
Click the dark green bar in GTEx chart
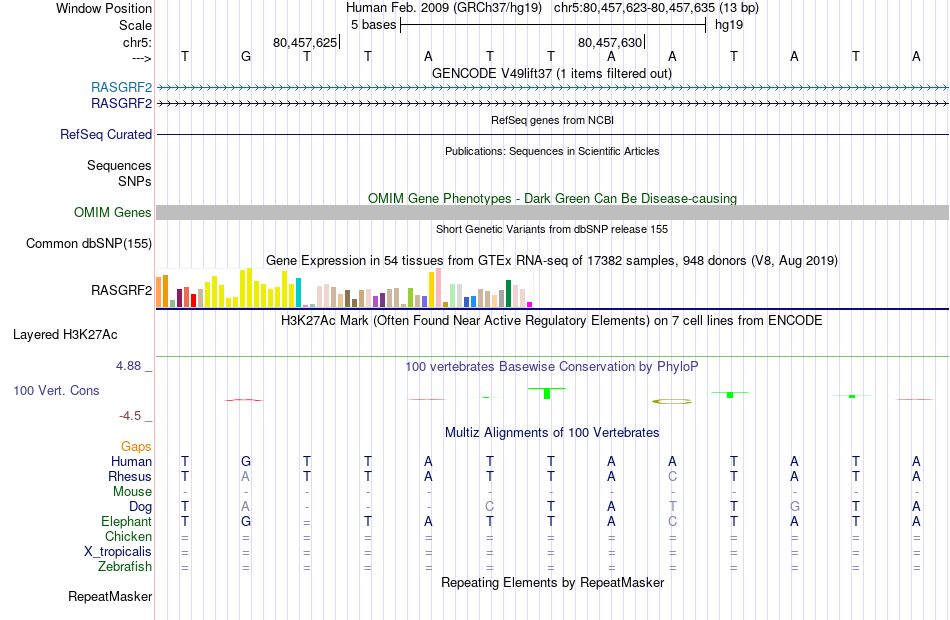coord(508,293)
